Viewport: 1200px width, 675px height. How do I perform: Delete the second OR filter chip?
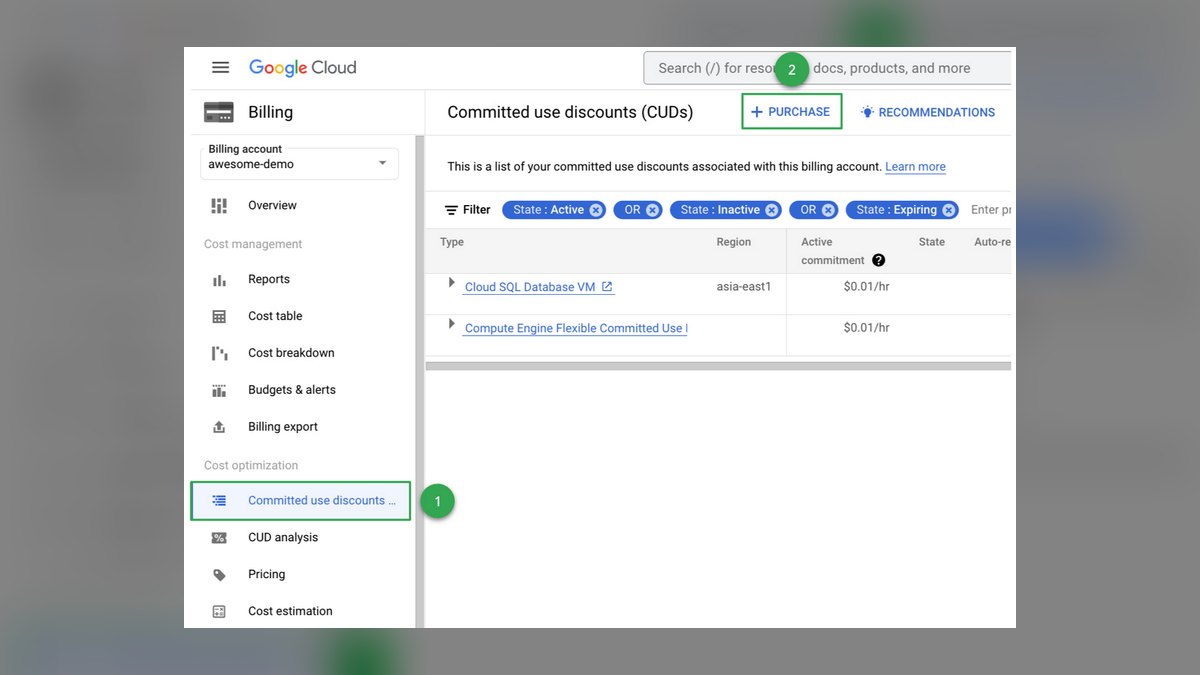tap(829, 210)
